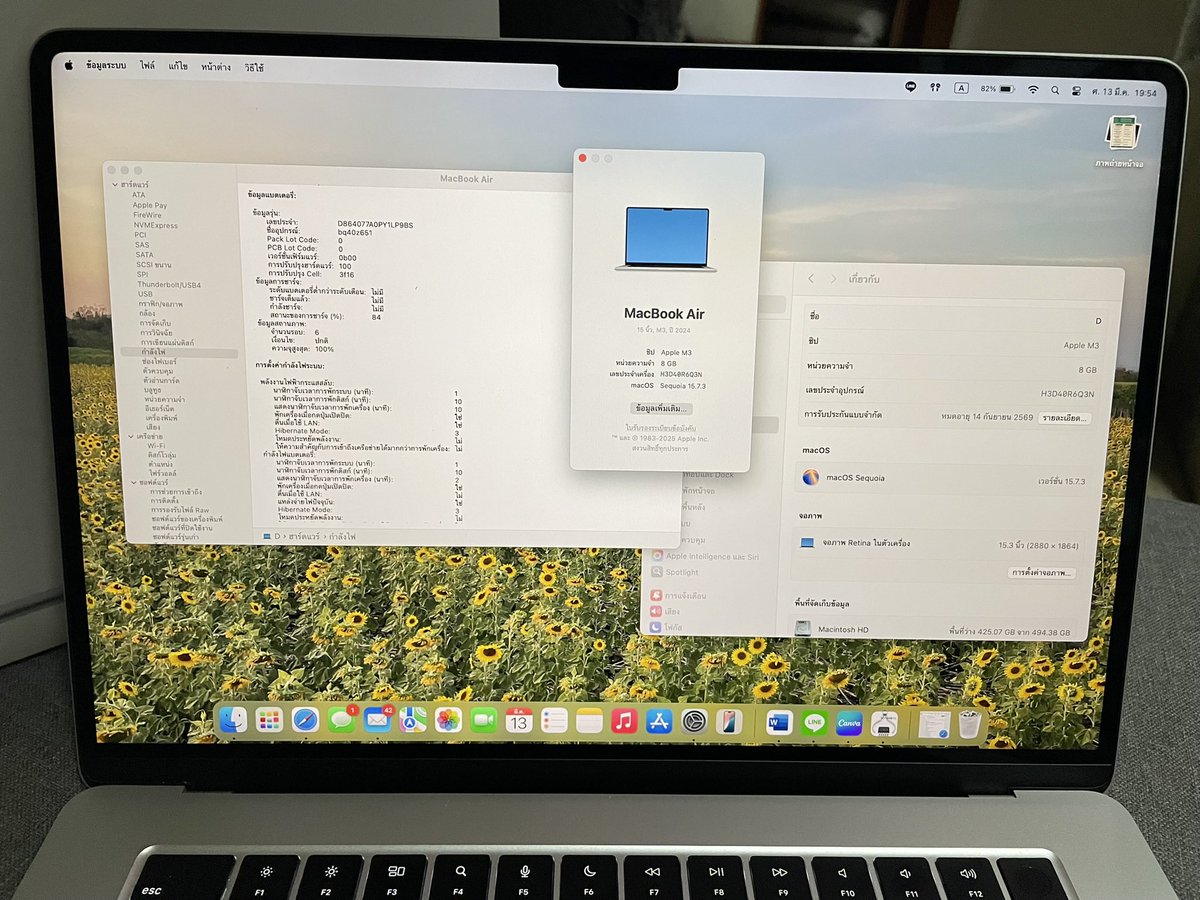Launch Canva from the Dock

pos(849,723)
